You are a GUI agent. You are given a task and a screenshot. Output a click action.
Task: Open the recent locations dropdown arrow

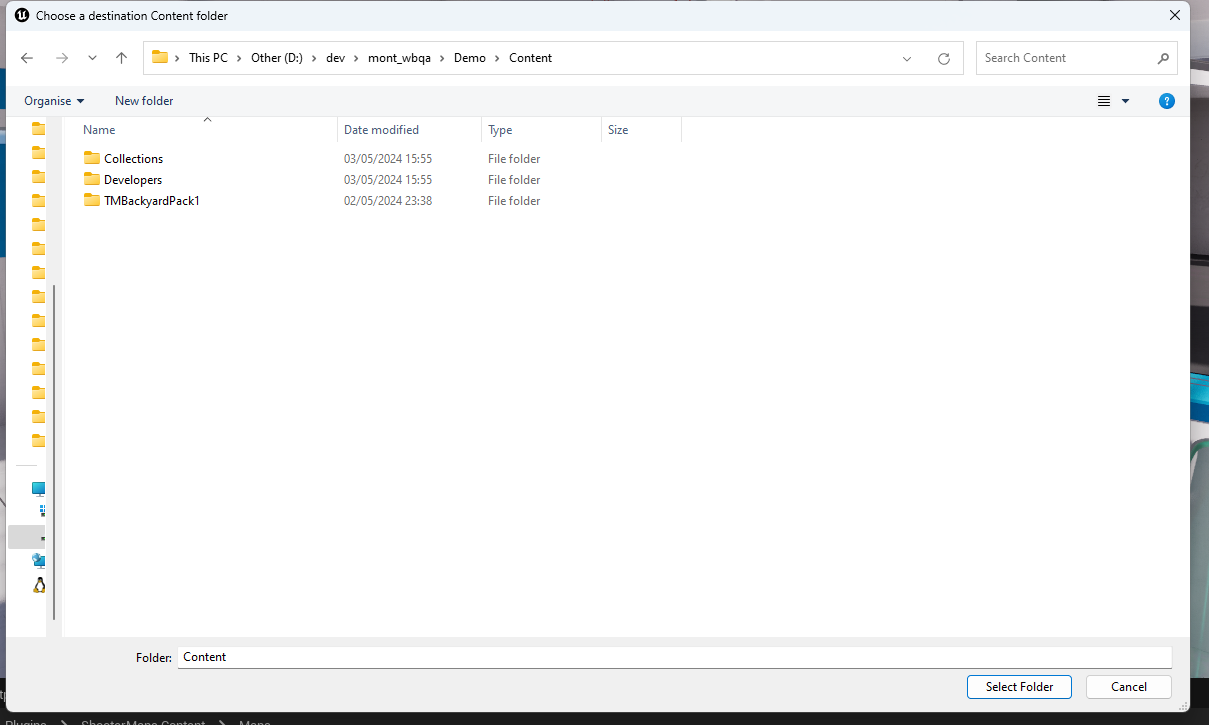(92, 58)
